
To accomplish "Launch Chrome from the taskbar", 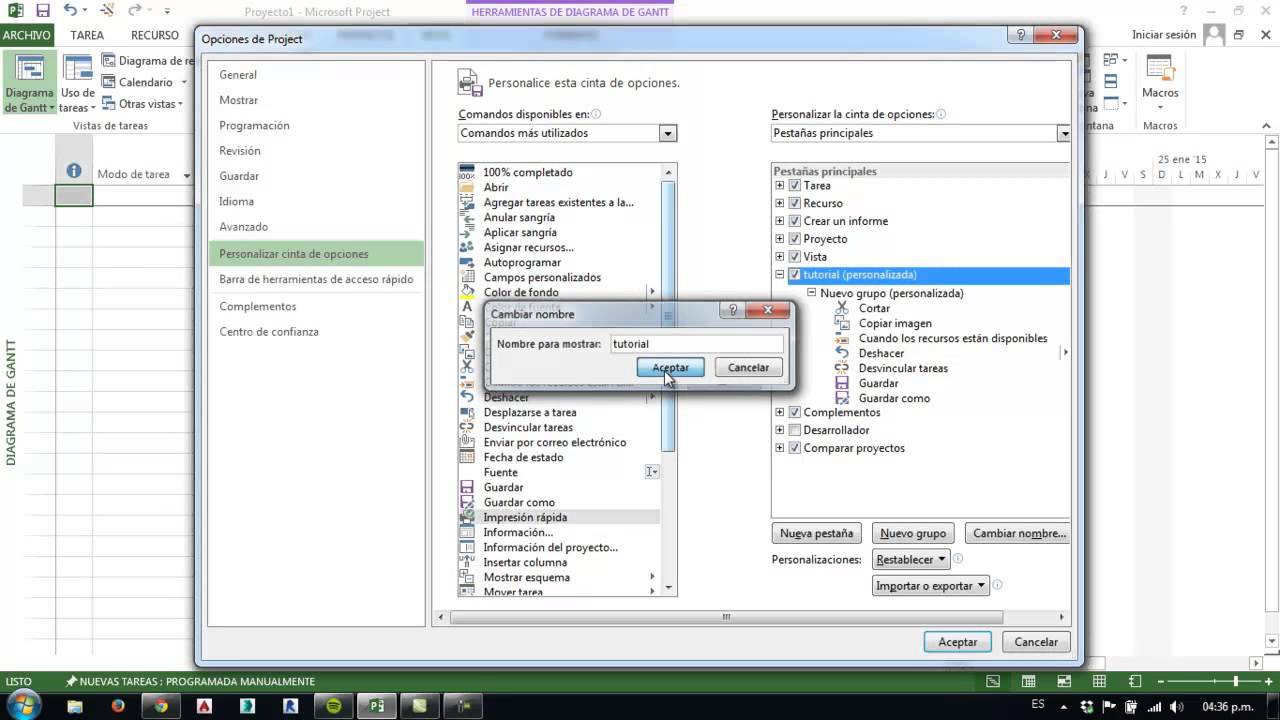I will (161, 706).
